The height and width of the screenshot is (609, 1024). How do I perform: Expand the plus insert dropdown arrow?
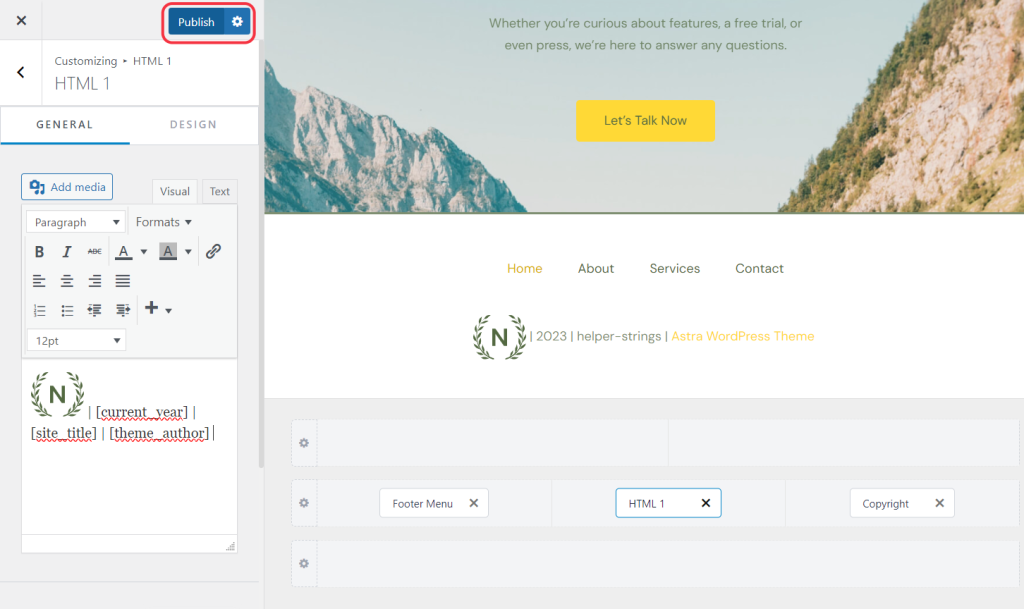tap(168, 311)
